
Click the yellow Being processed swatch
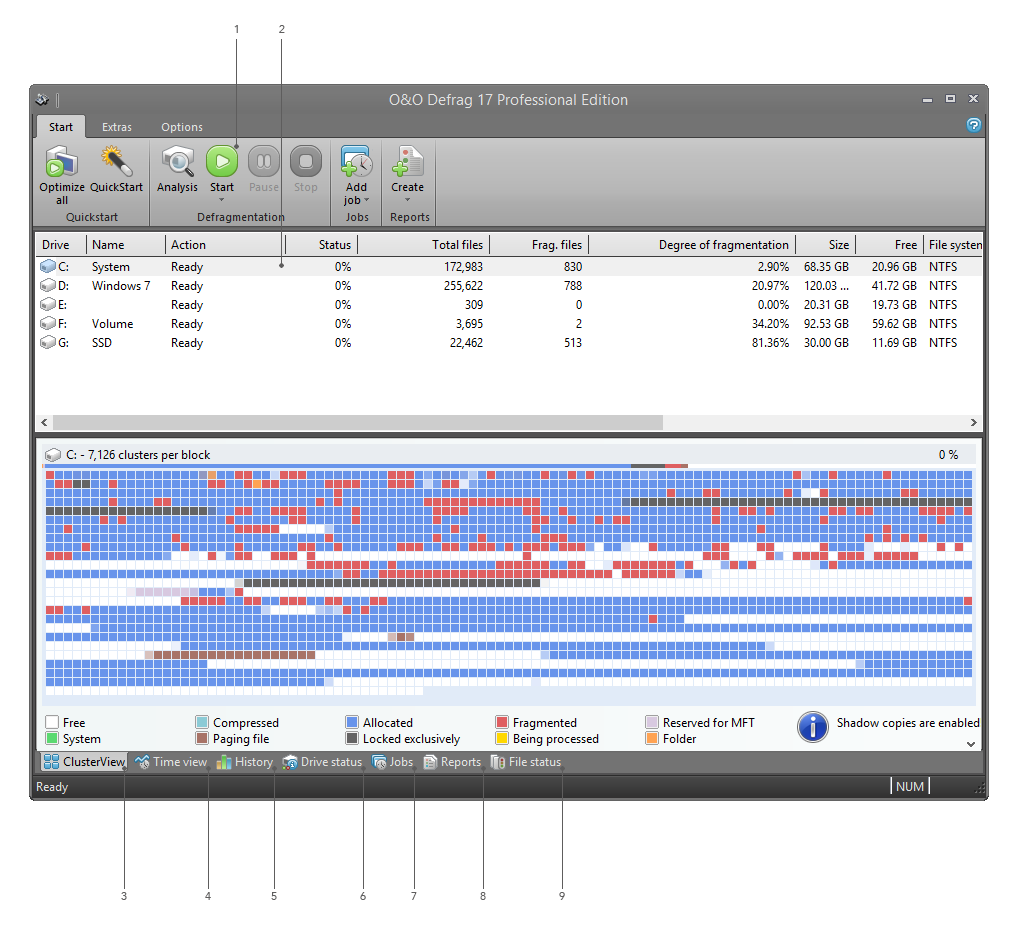[x=502, y=738]
